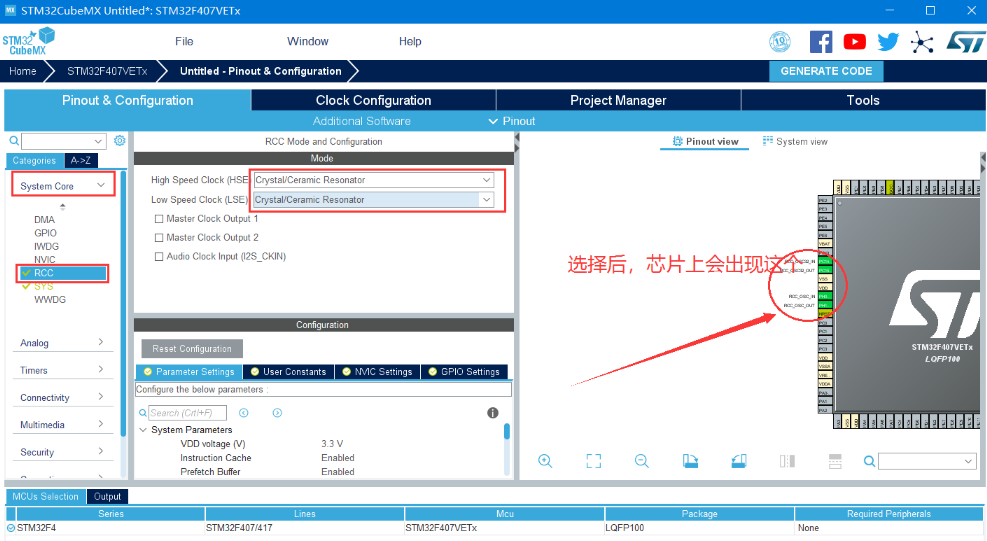This screenshot has width=987, height=541.
Task: Click the parameter search input field
Action: click(187, 413)
